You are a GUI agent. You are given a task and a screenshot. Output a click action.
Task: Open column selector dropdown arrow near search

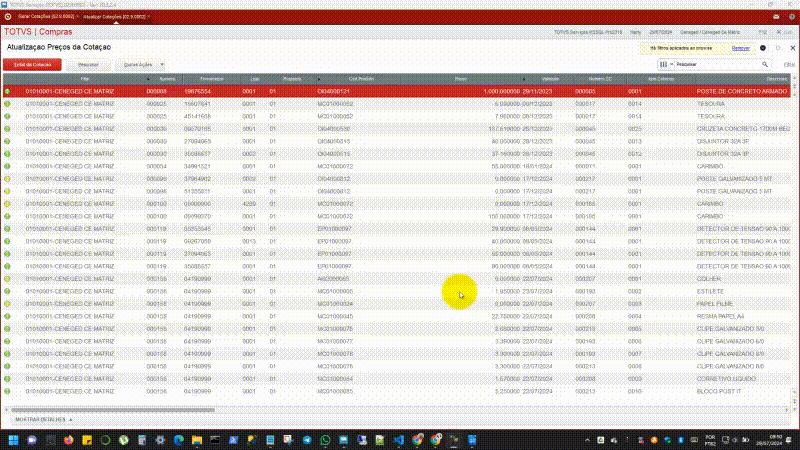pyautogui.click(x=672, y=63)
